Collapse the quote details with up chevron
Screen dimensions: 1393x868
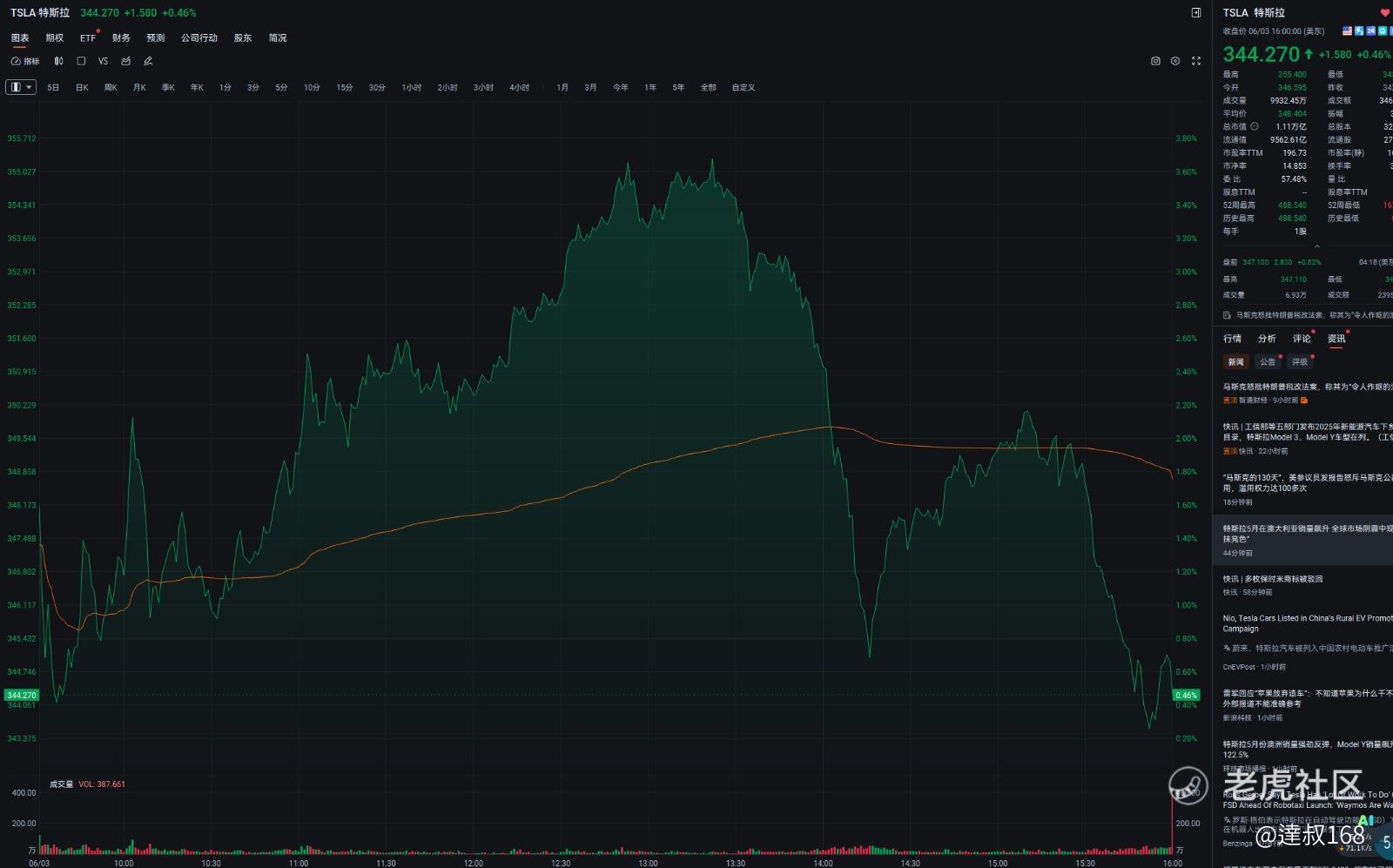1316,246
